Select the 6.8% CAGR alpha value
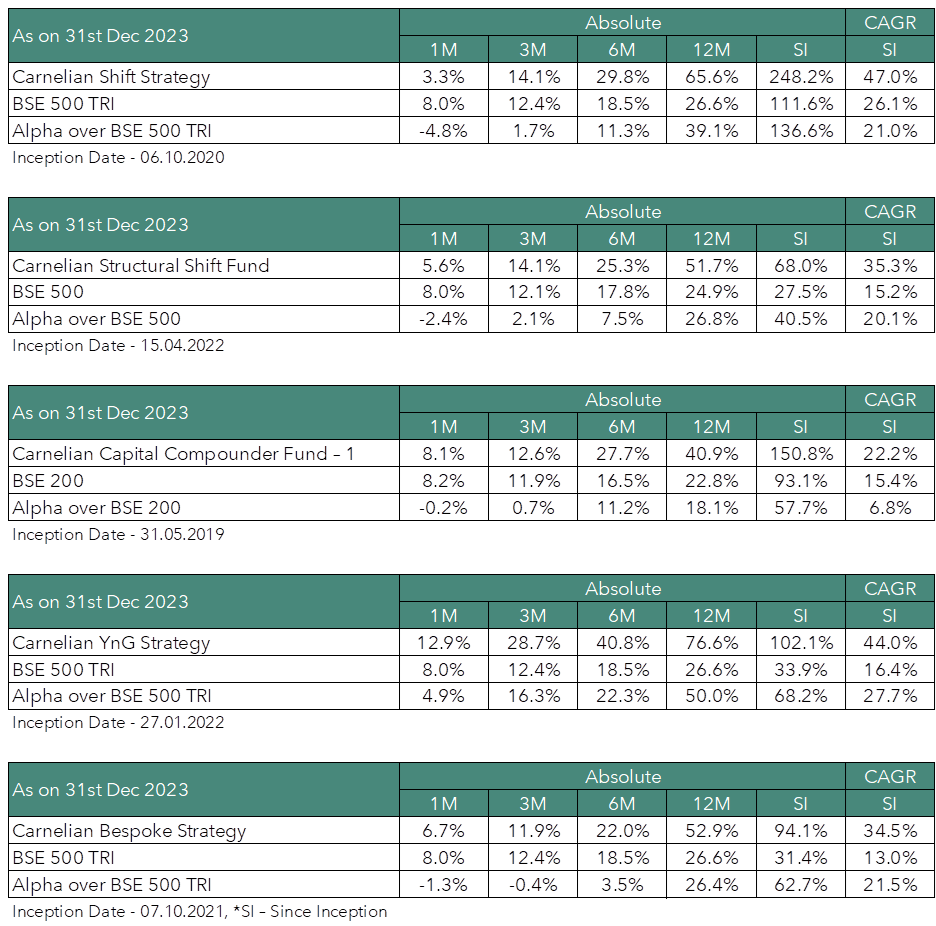The width and height of the screenshot is (936, 926). [890, 507]
